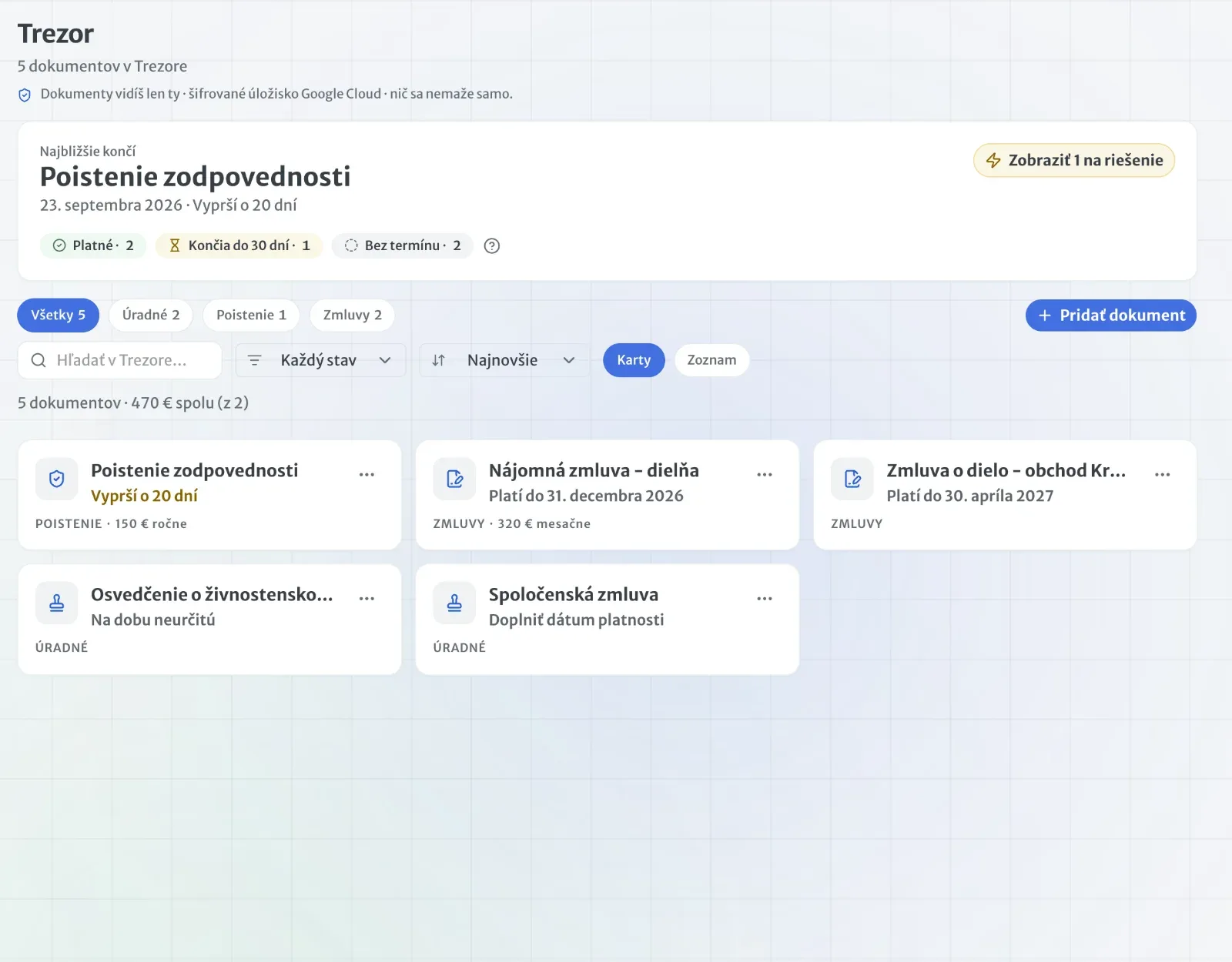Click the stamp icon on Spoločenská zmluva card
The width and height of the screenshot is (1232, 962).
coord(454,603)
